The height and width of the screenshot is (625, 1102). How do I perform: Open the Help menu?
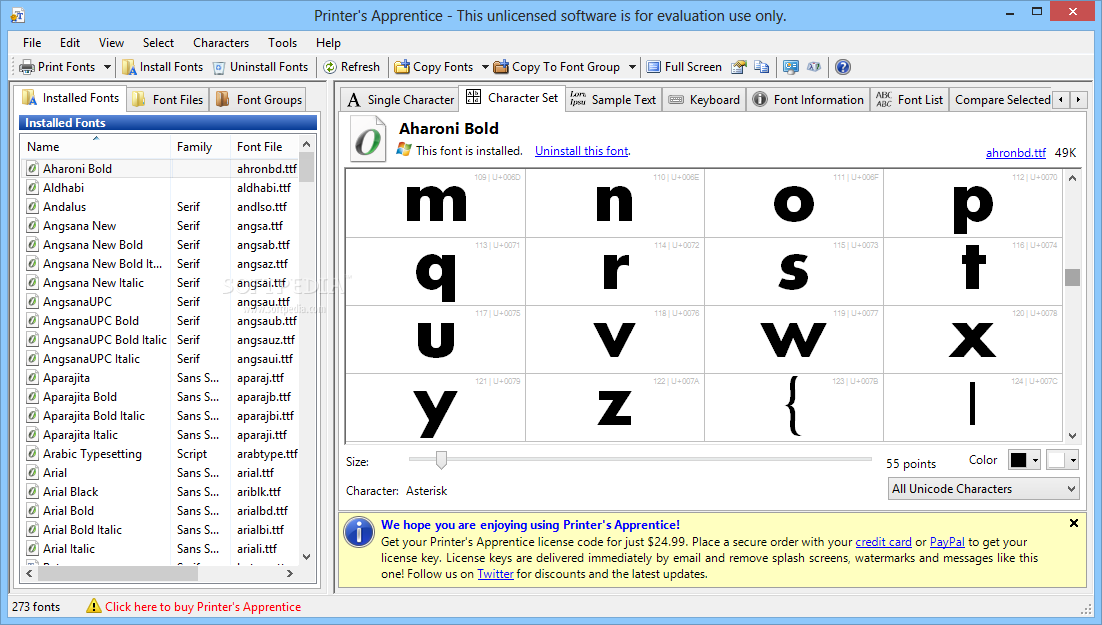tap(328, 43)
